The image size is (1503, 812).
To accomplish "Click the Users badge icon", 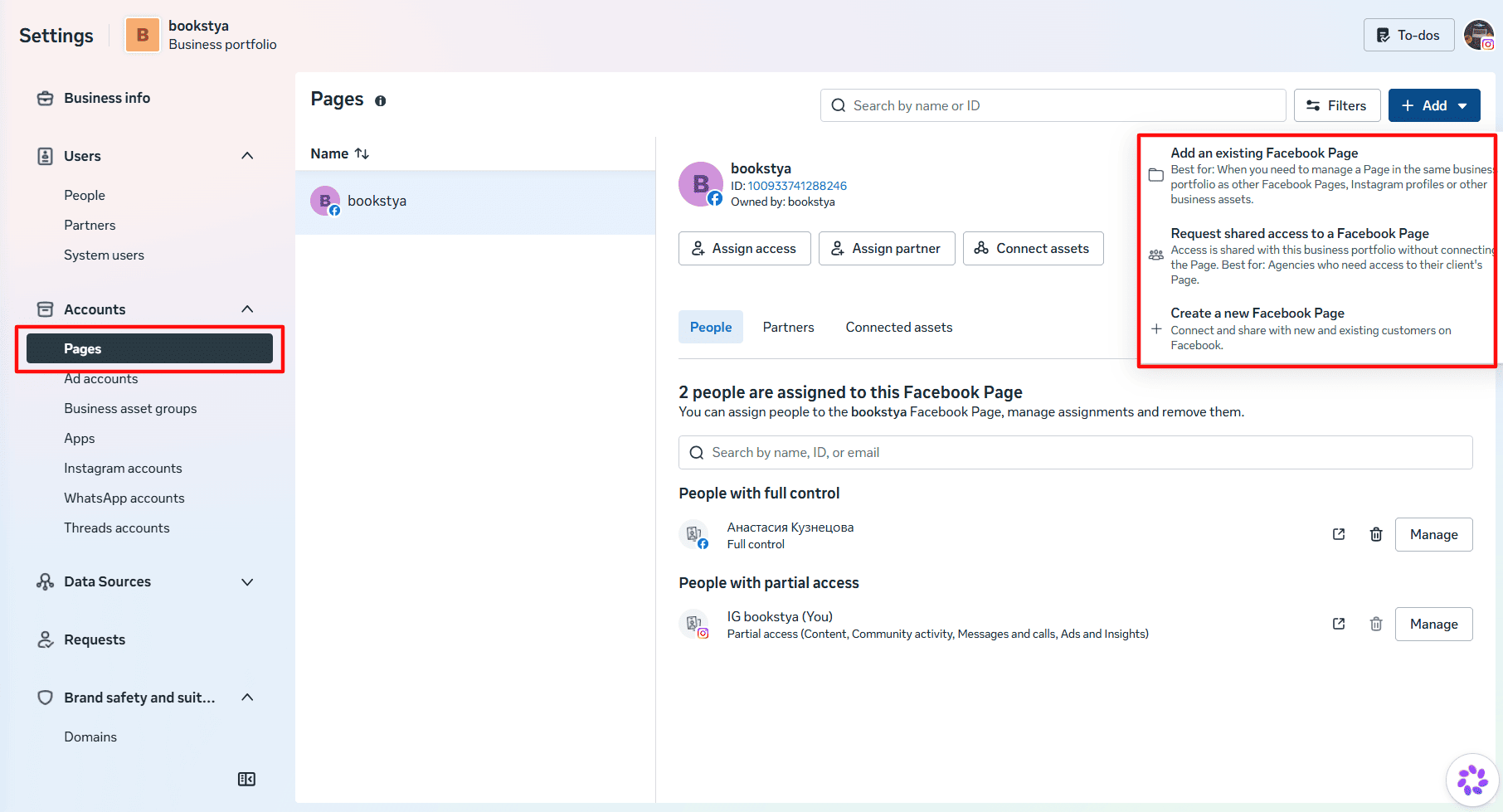I will pyautogui.click(x=45, y=156).
